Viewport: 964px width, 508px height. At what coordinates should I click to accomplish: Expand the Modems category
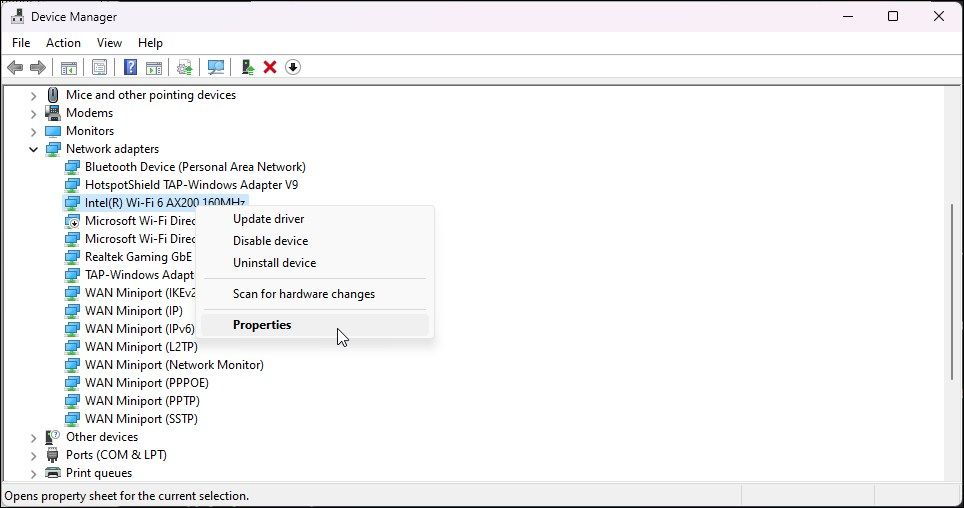coord(34,113)
